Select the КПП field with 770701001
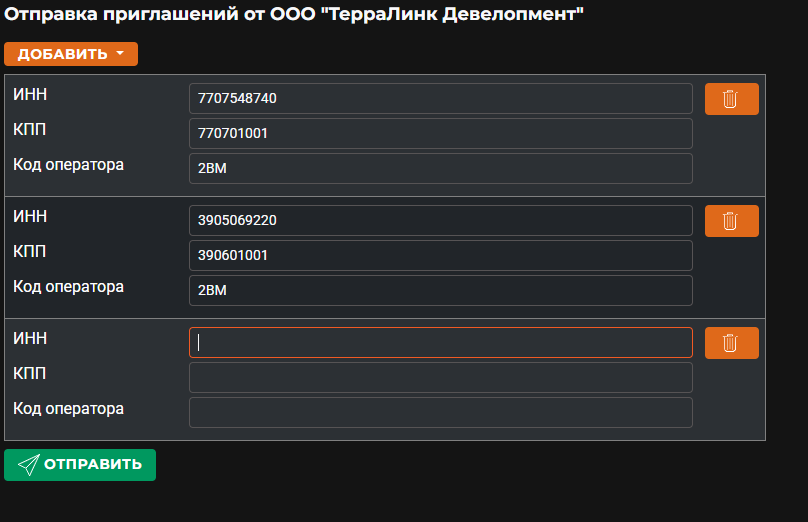 tap(441, 133)
